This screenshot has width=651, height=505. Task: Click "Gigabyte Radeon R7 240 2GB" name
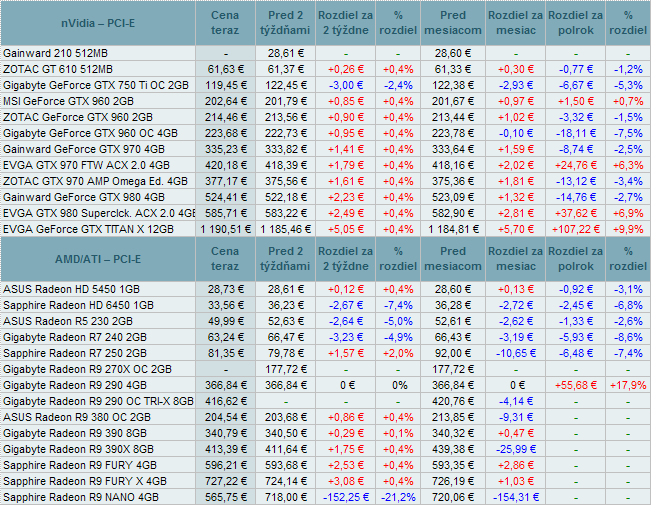[75, 337]
